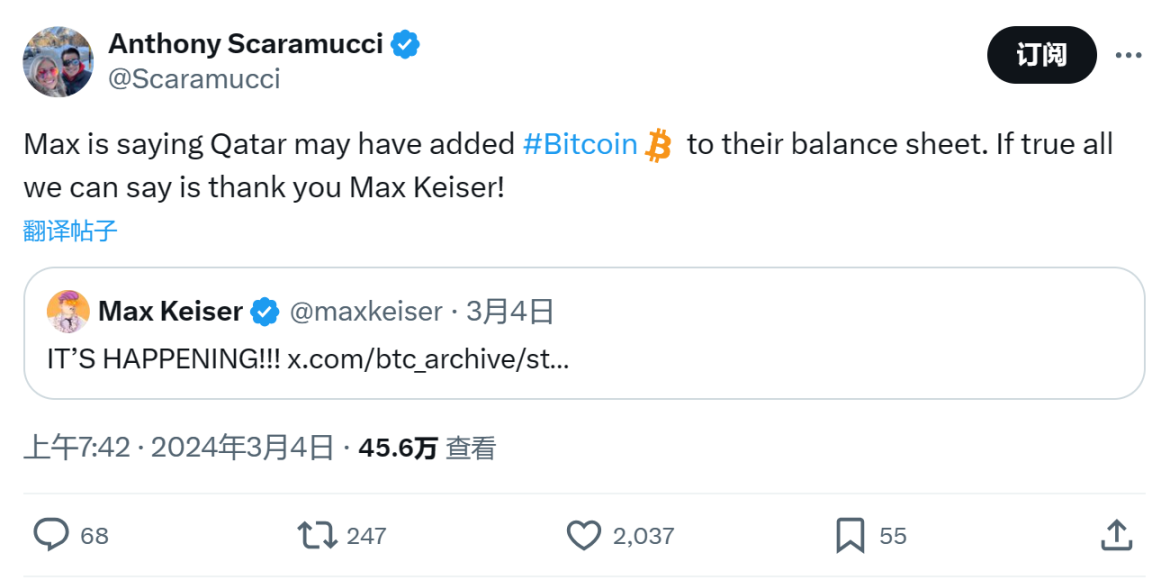The image size is (1170, 580).
Task: Repost this tweet
Action: click(x=315, y=535)
